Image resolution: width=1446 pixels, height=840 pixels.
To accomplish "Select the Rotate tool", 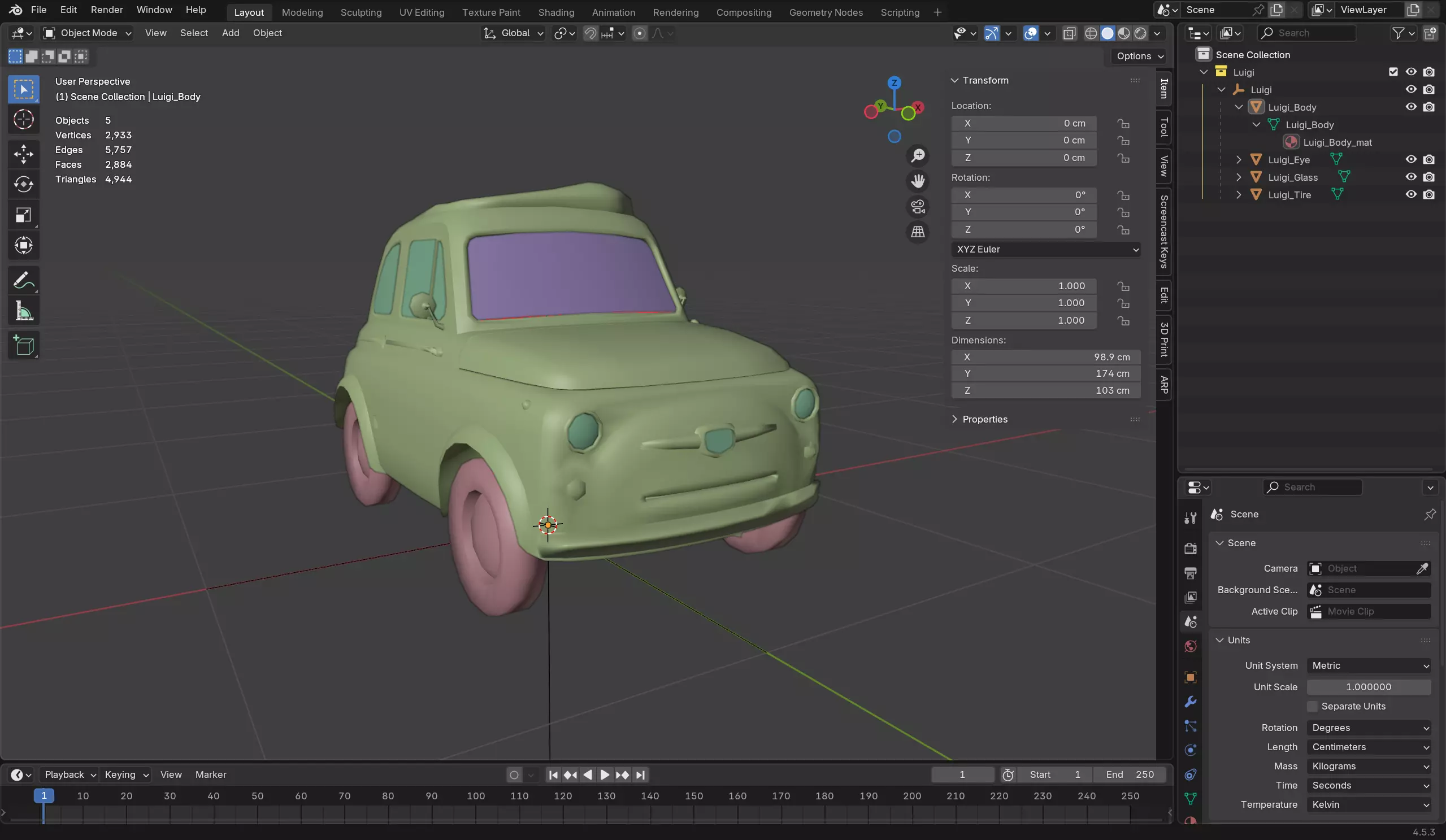I will click(x=24, y=184).
